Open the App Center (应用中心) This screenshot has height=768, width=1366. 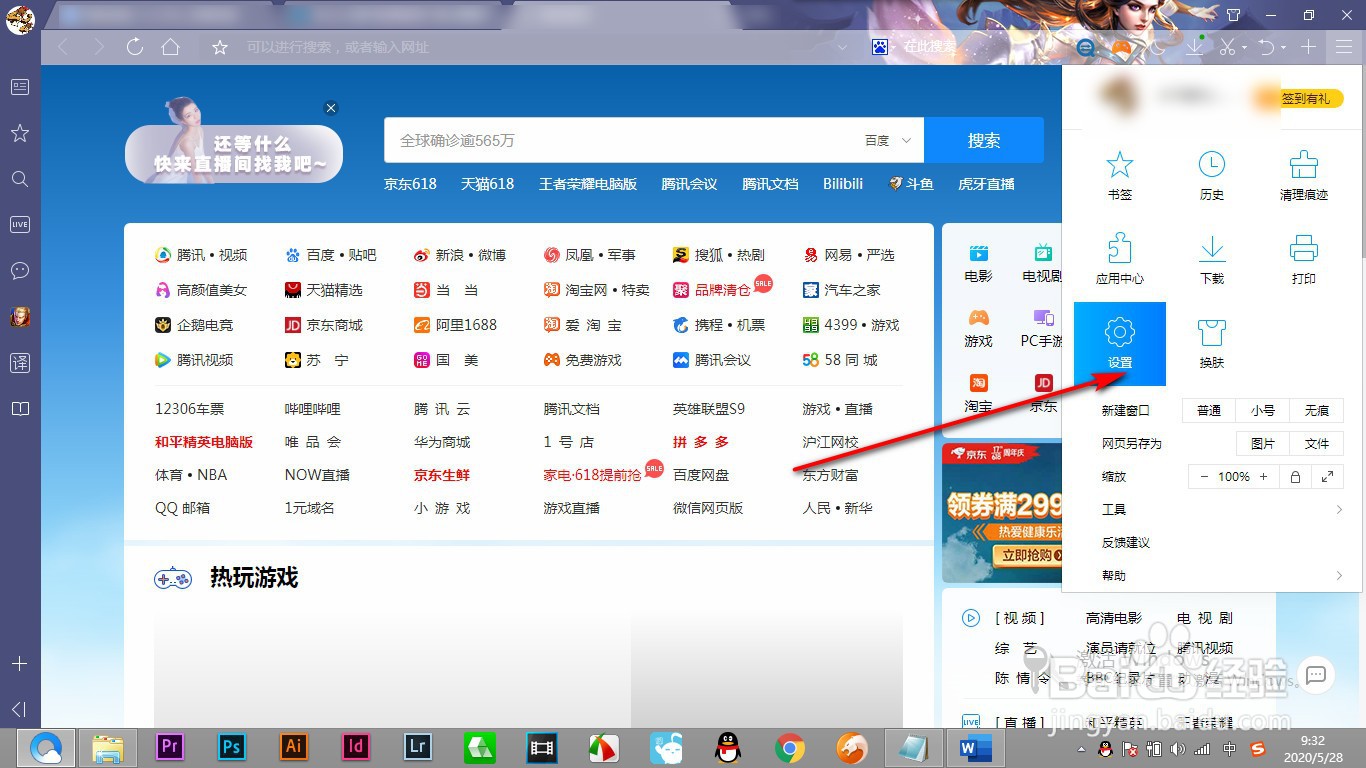pyautogui.click(x=1119, y=260)
